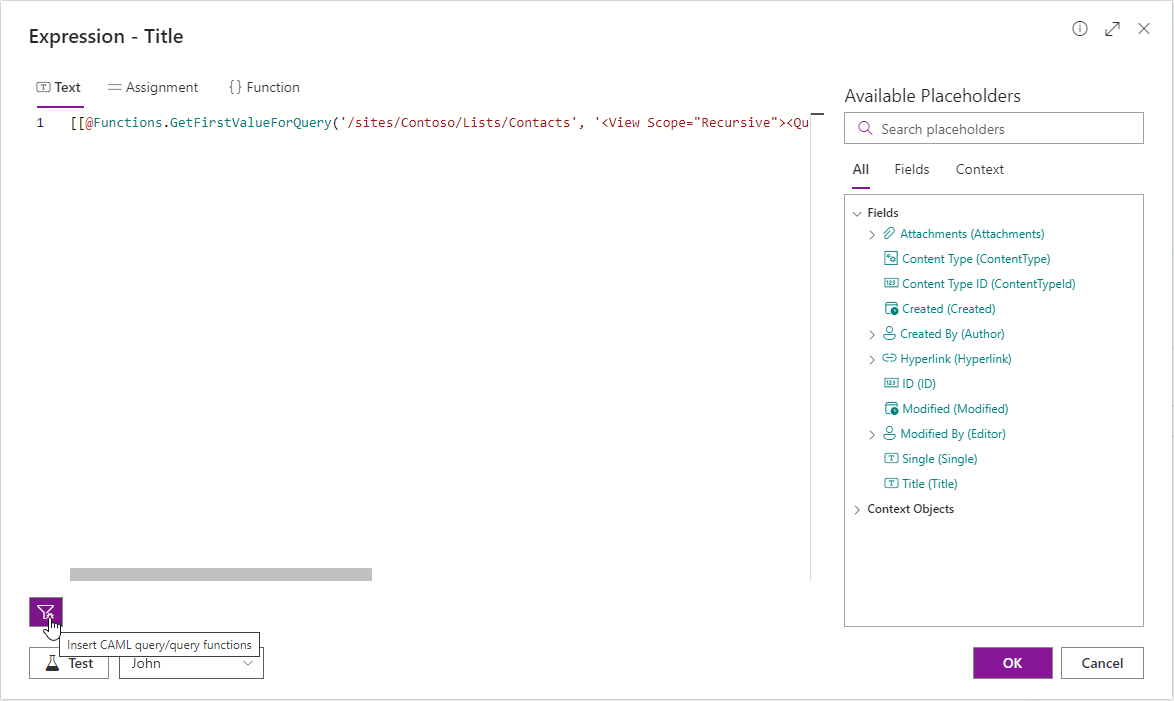Viewport: 1174px width, 701px height.
Task: Select the Attachments paperclip icon
Action: click(888, 233)
